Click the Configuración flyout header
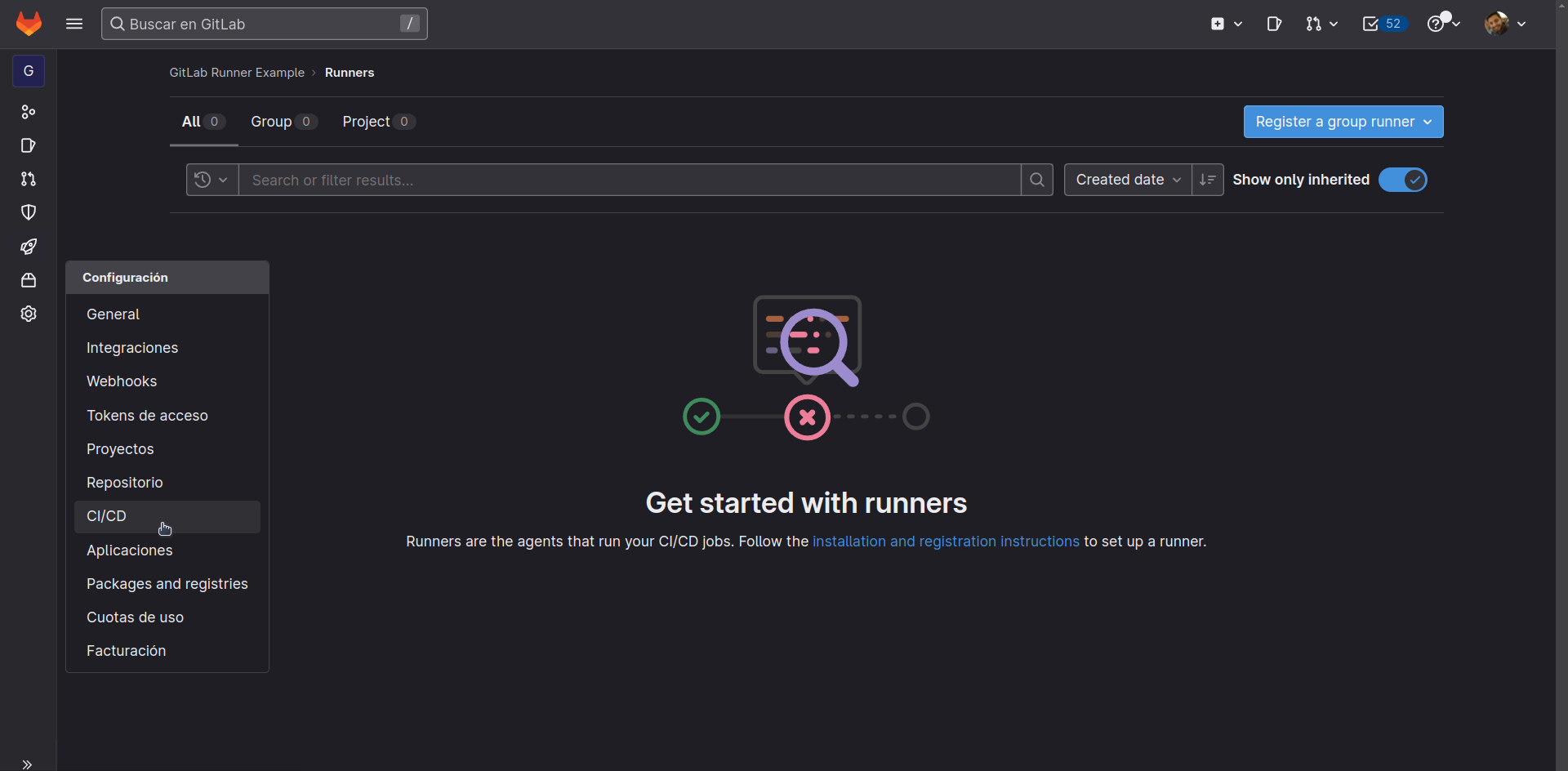Image resolution: width=1568 pixels, height=771 pixels. 167,278
